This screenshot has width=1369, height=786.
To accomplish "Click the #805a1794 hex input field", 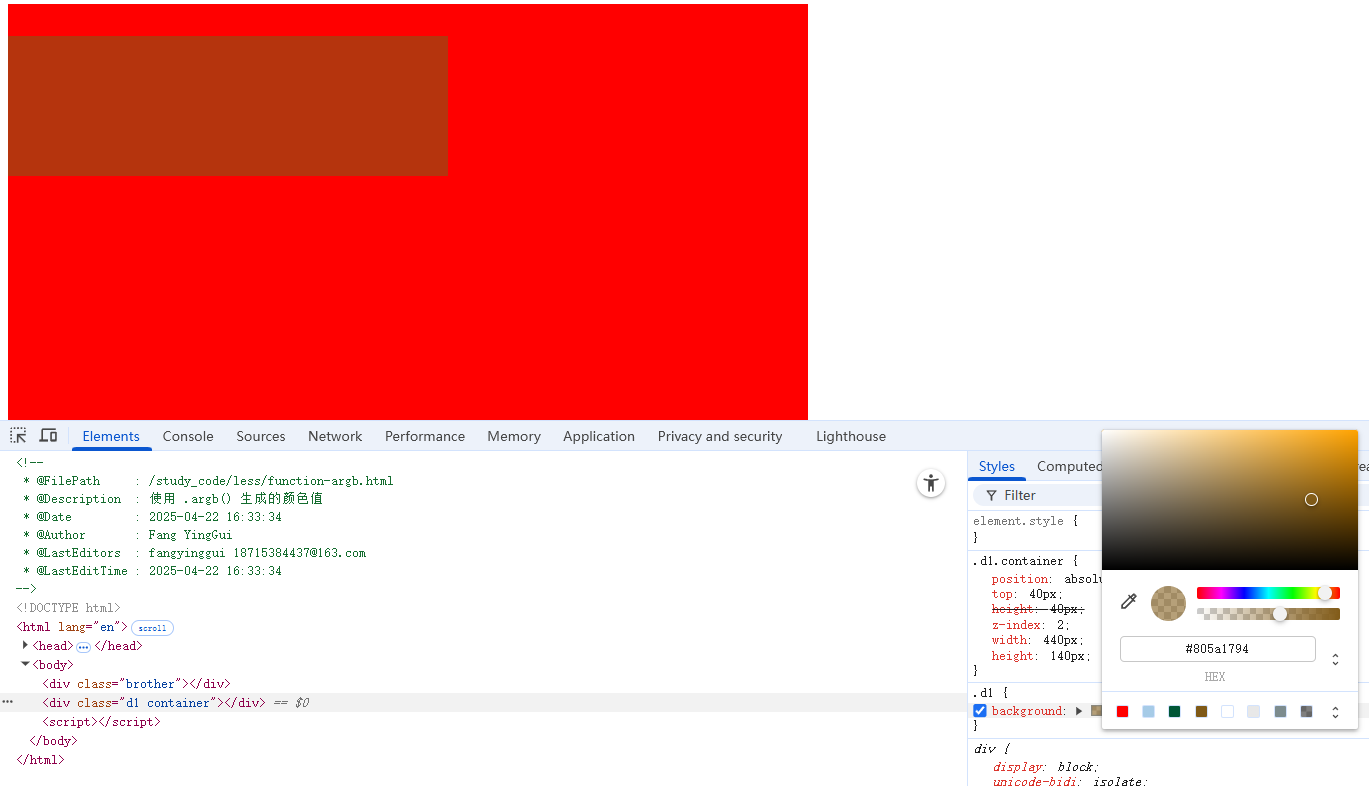I will [1217, 649].
